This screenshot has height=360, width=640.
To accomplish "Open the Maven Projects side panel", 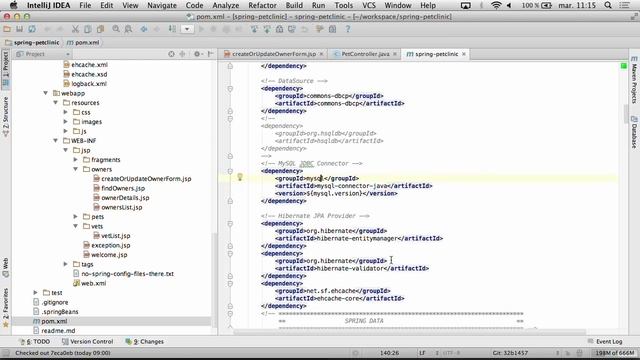I will [x=634, y=80].
